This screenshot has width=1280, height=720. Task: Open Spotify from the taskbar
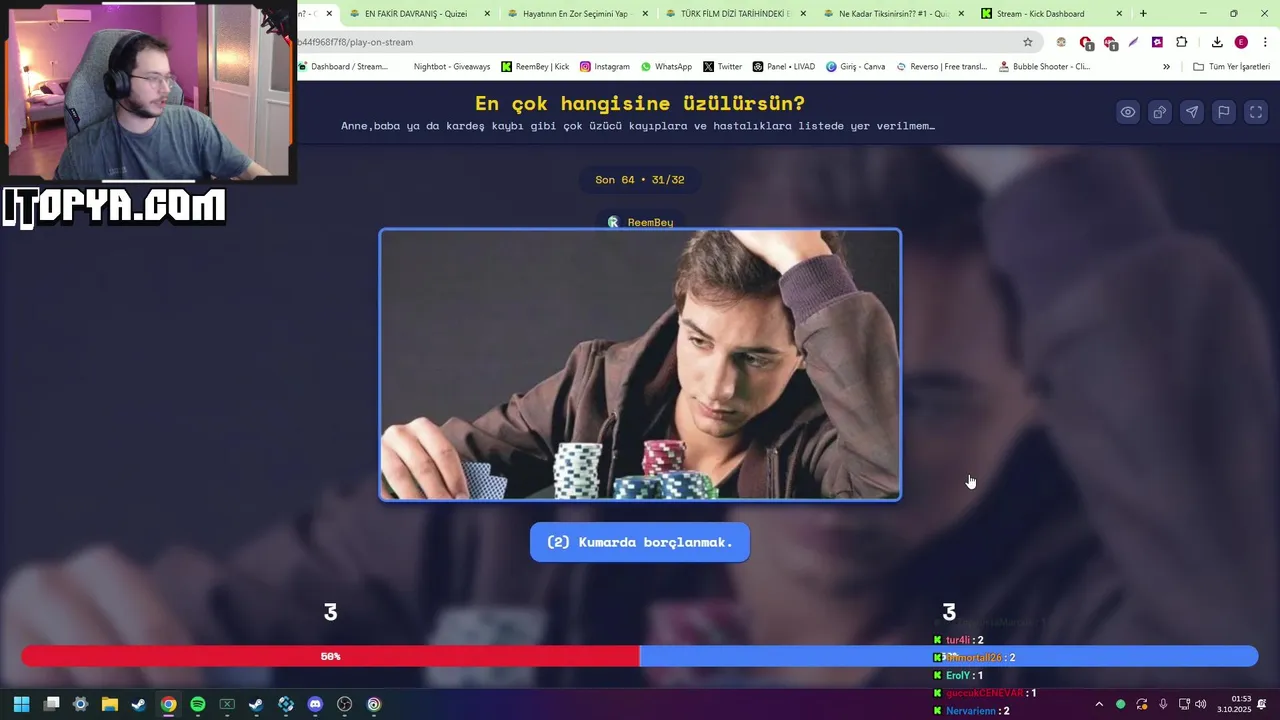tap(198, 704)
